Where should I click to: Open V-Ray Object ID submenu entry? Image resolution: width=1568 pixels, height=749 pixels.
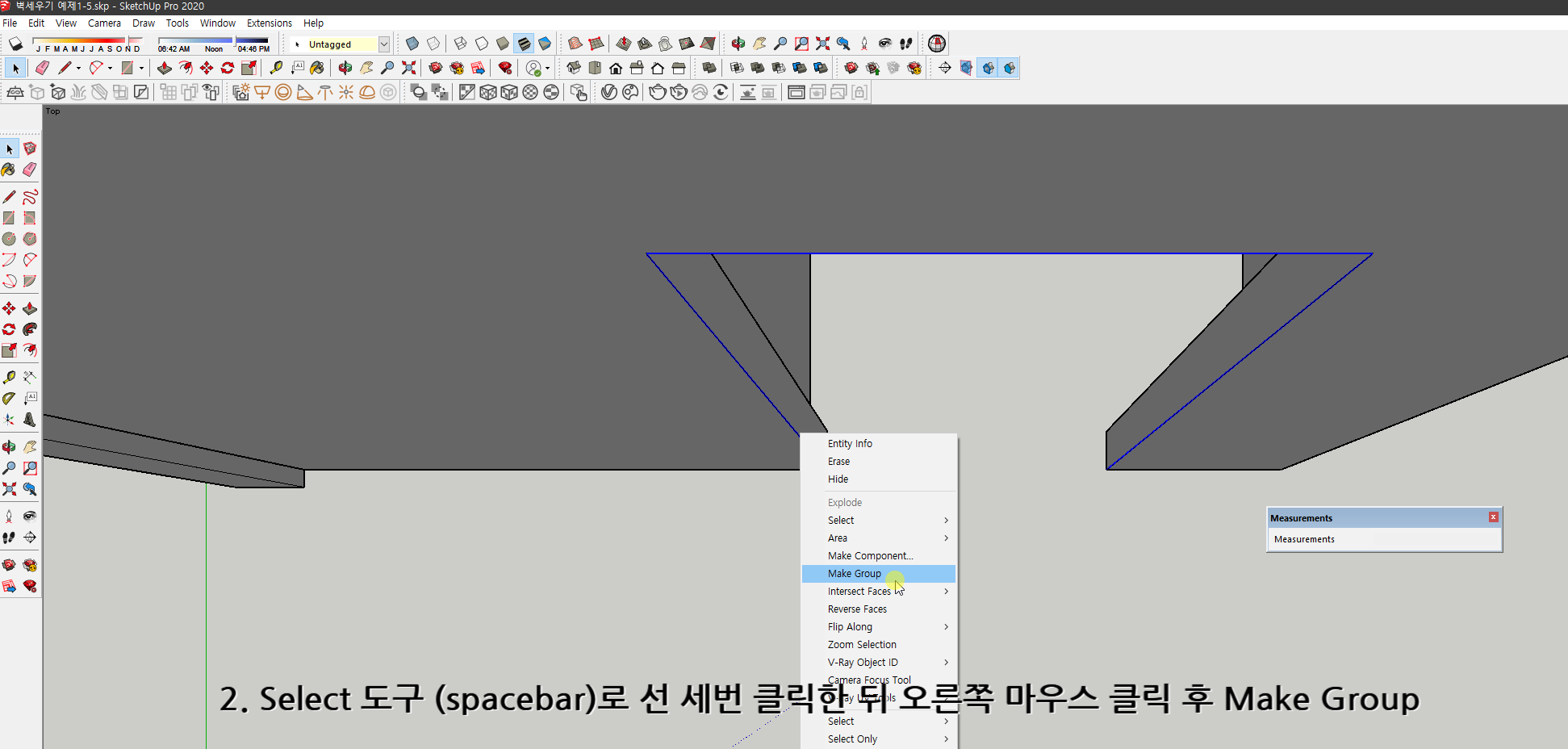coord(879,663)
